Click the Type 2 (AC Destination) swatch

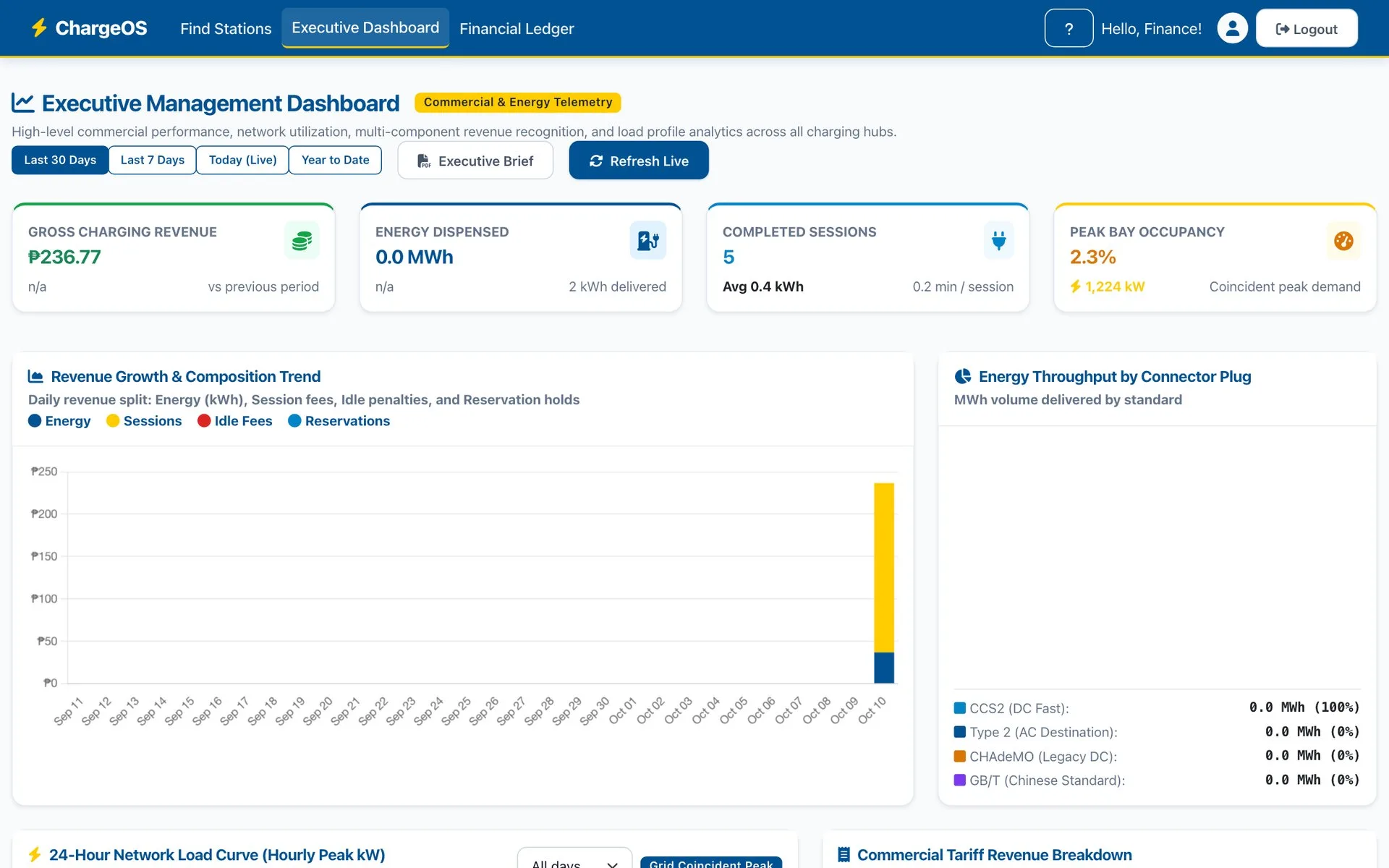[x=960, y=731]
